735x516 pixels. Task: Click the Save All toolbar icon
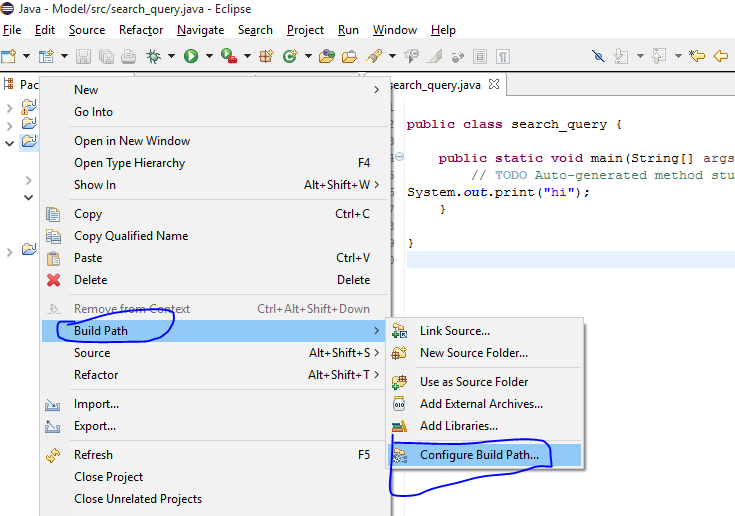(x=106, y=57)
